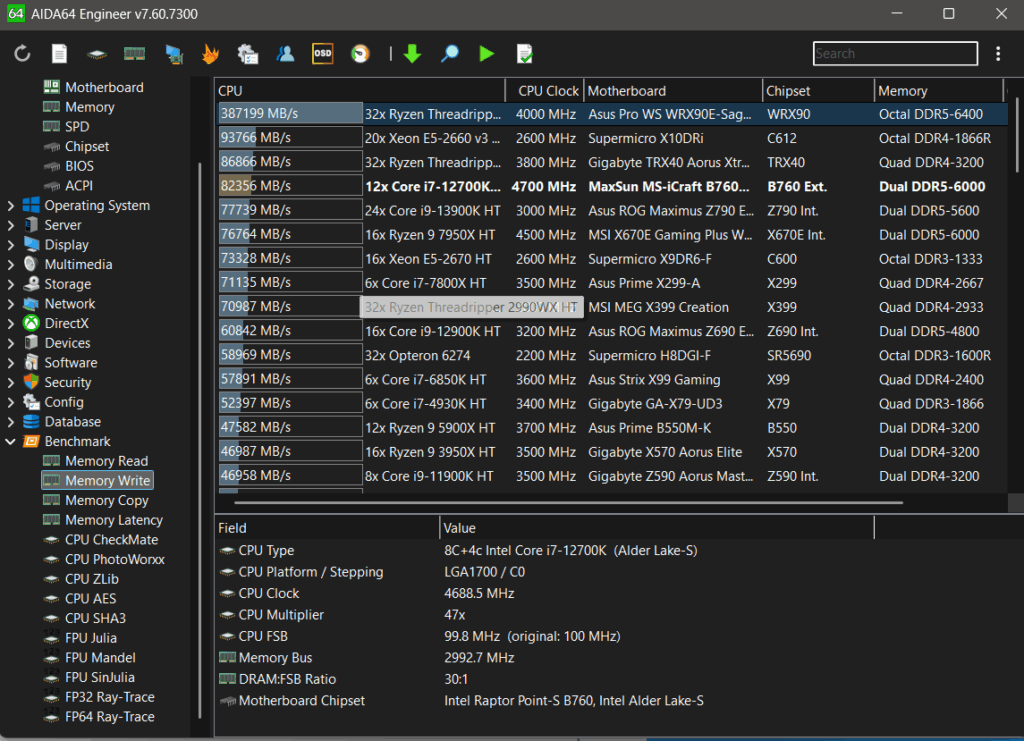Screen dimensions: 1024x741
Task: Start benchmark with green play icon
Action: point(487,54)
